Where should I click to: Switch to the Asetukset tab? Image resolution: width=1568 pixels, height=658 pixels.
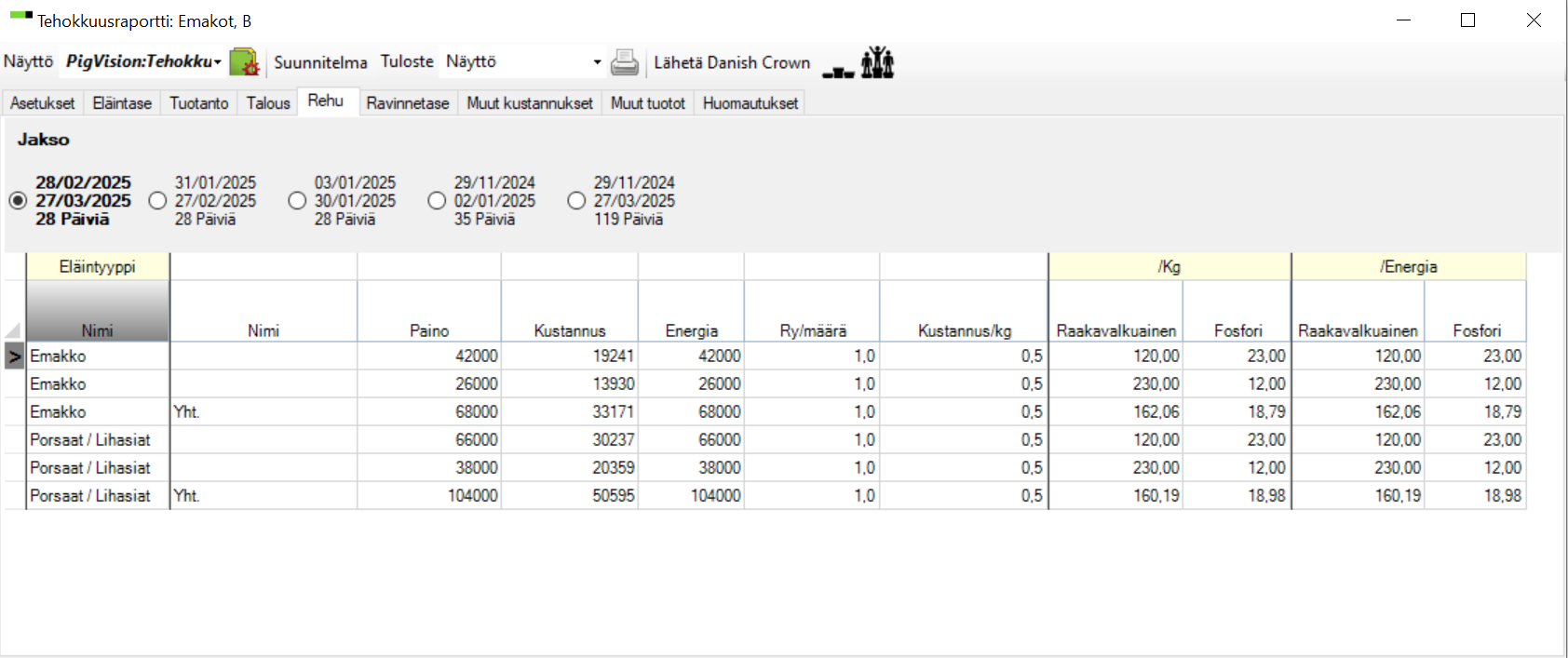click(43, 103)
